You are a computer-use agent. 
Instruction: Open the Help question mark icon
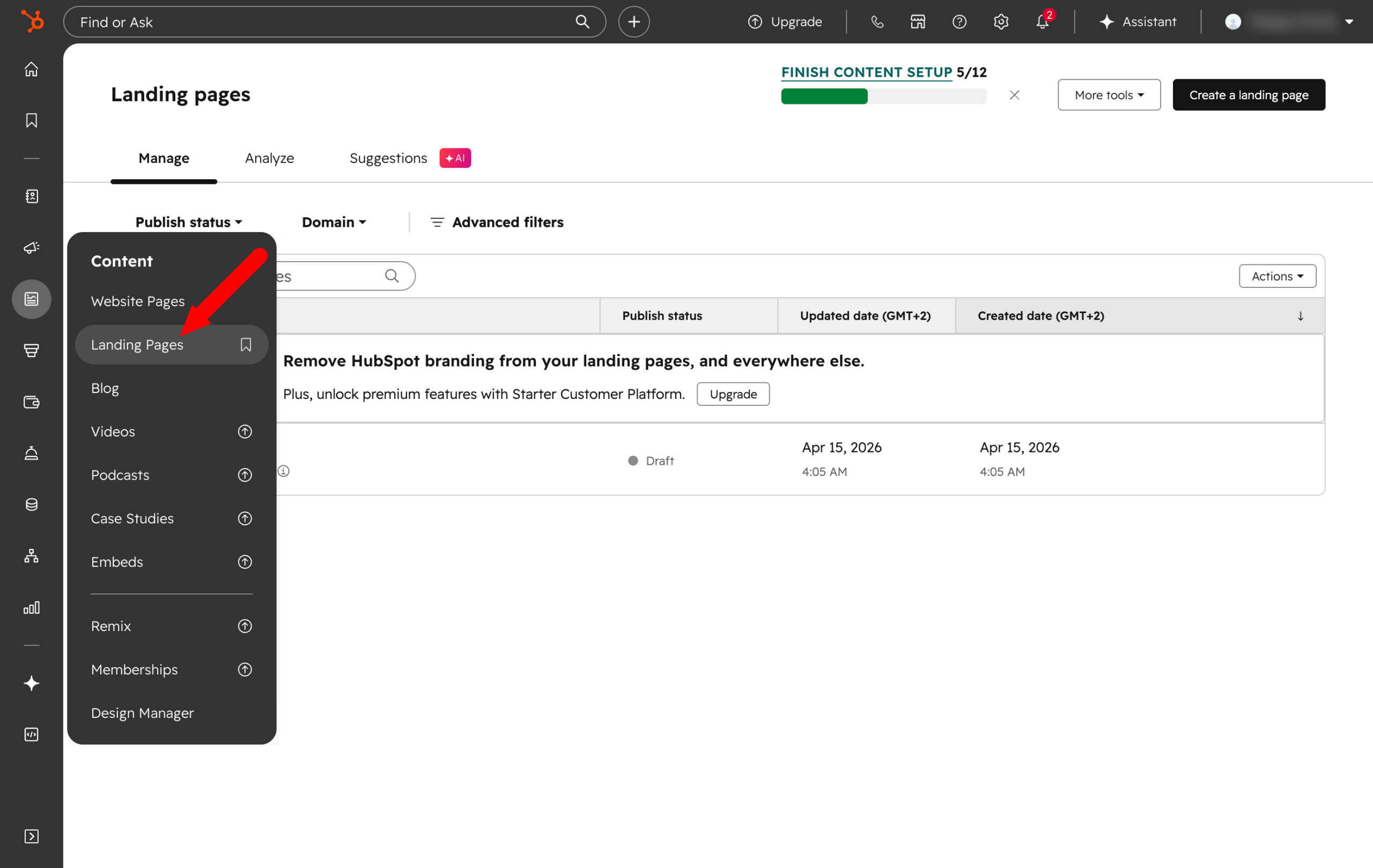coord(959,21)
